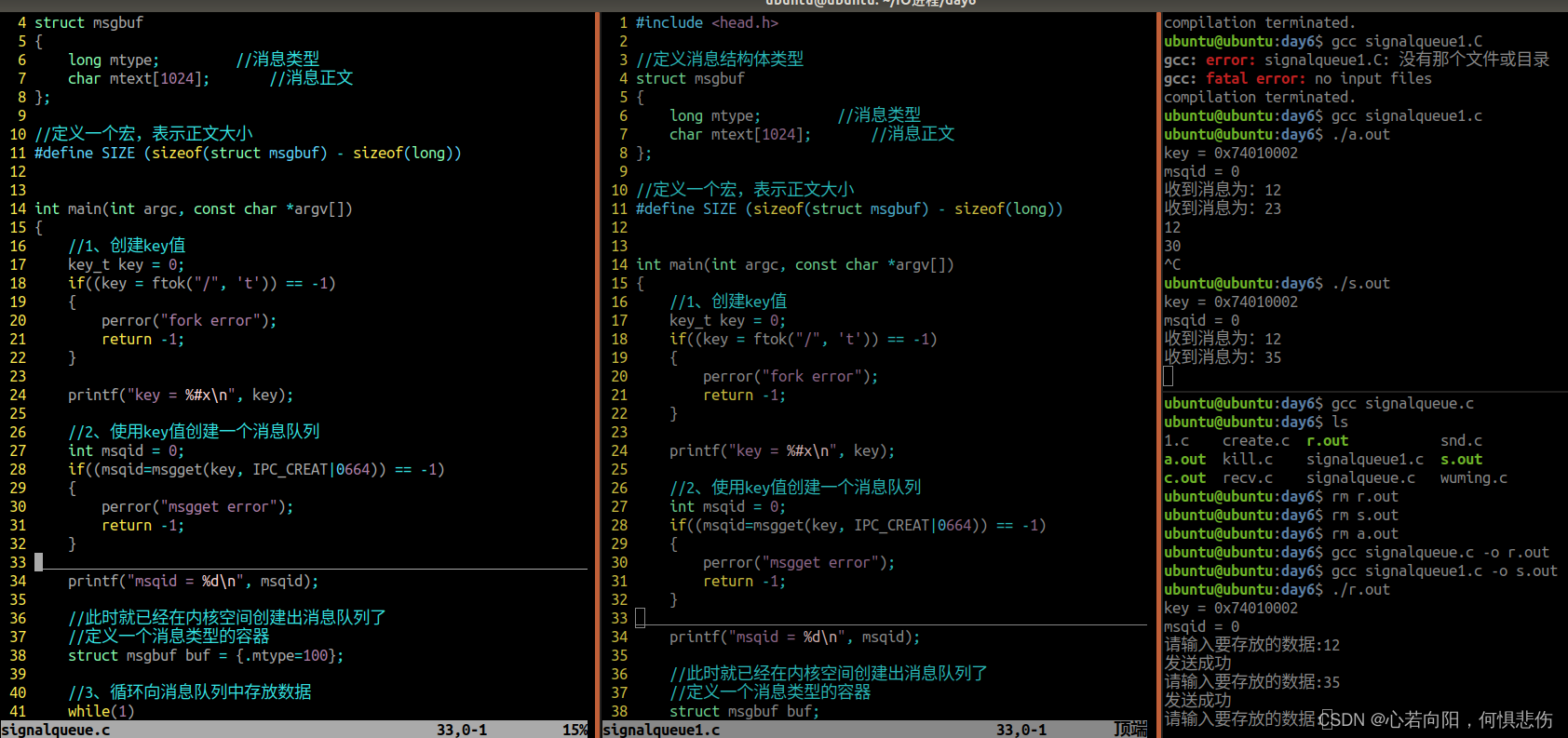Viewport: 1568px width, 738px height.
Task: Click the block cursor in upper terminal
Action: pos(1169,376)
